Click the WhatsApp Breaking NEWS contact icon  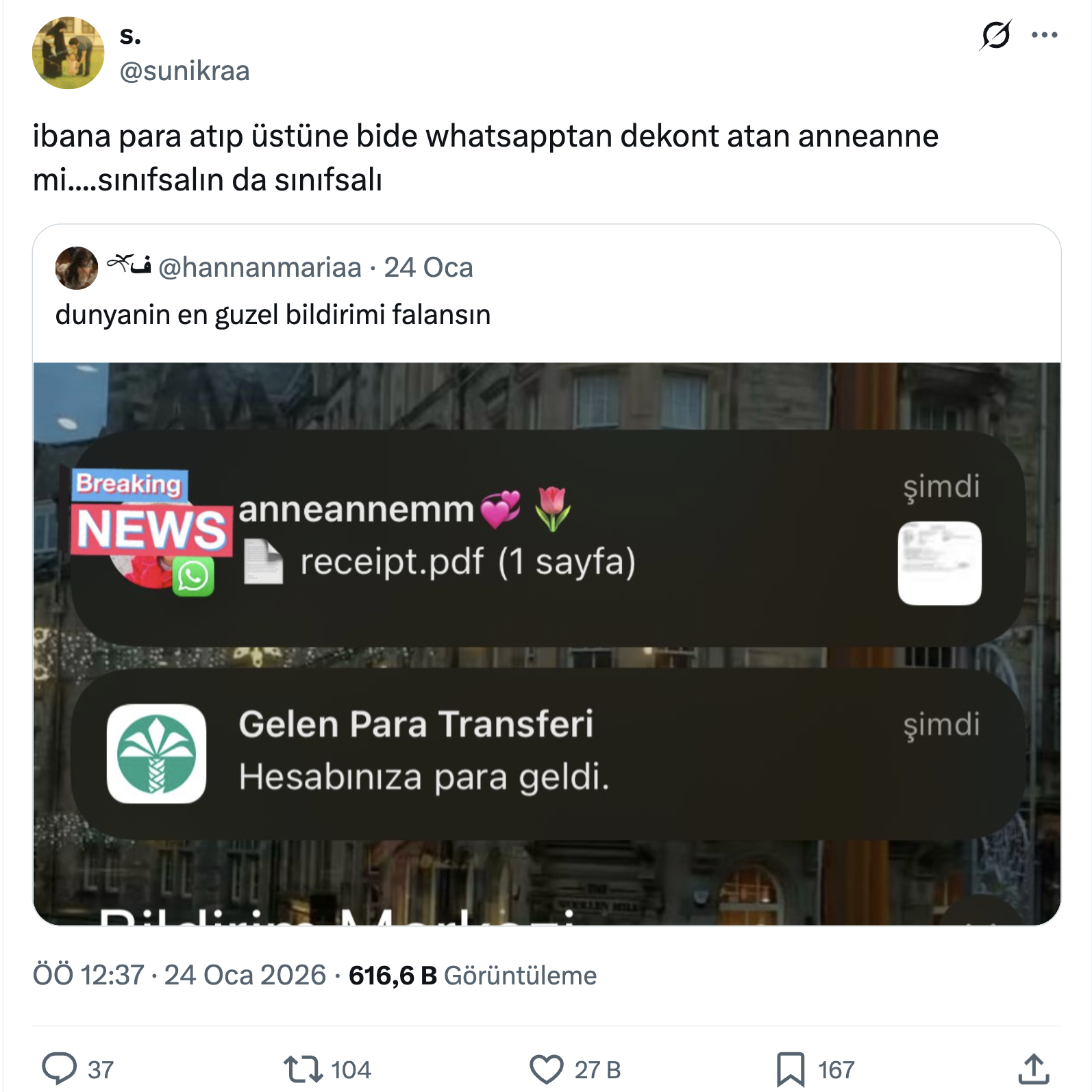click(151, 532)
